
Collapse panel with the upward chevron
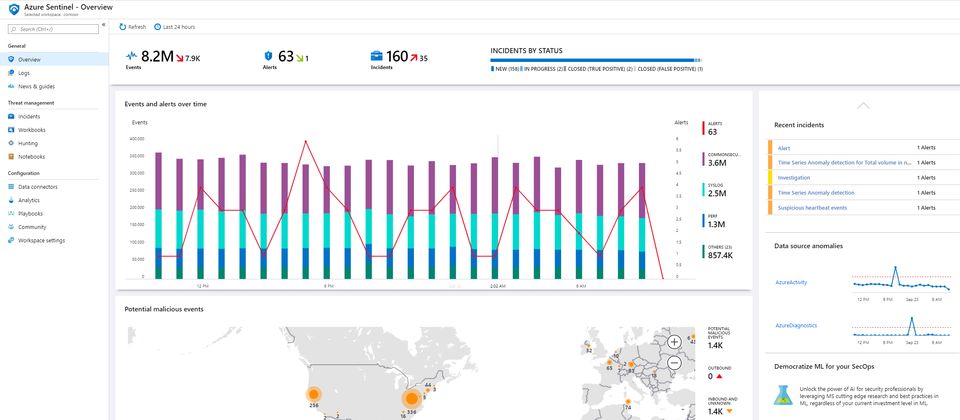863,105
